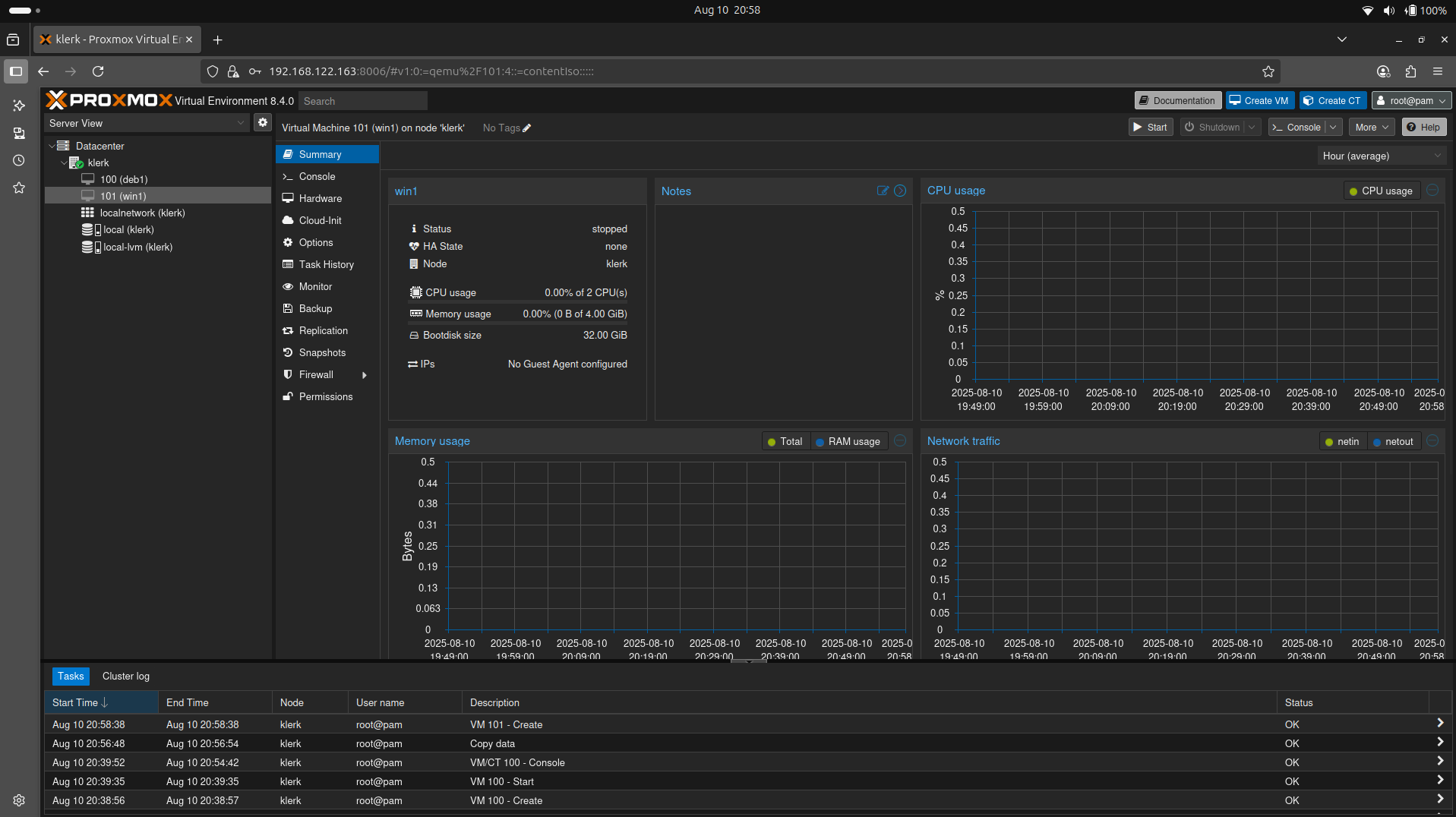The image size is (1456, 817).
Task: Open the Backup panel icon
Action: pos(287,308)
